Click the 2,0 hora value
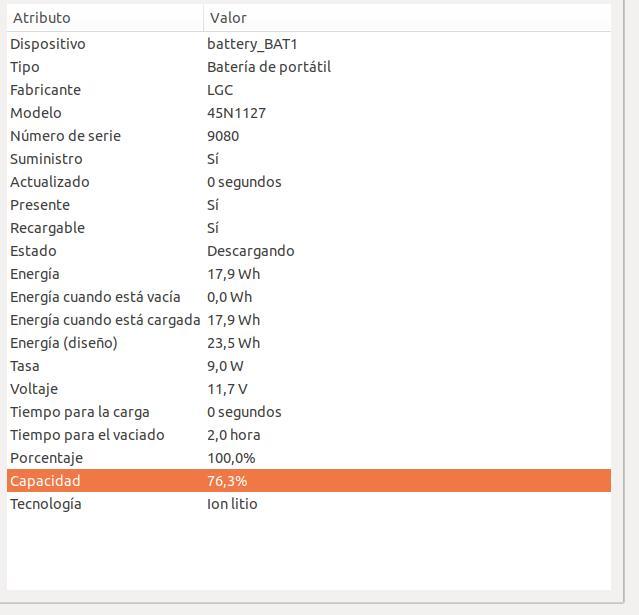This screenshot has height=615, width=639. coord(234,435)
